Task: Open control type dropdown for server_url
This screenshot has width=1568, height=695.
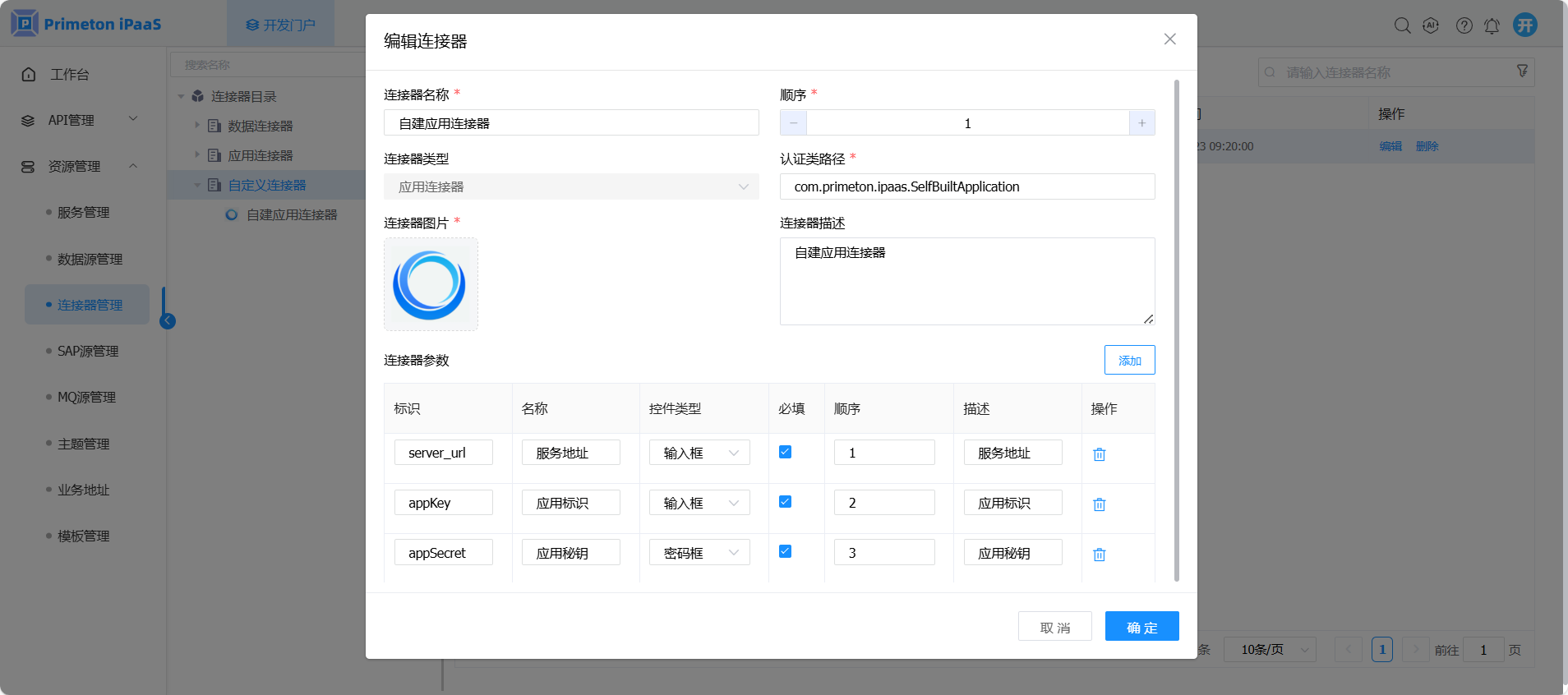Action: (699, 453)
